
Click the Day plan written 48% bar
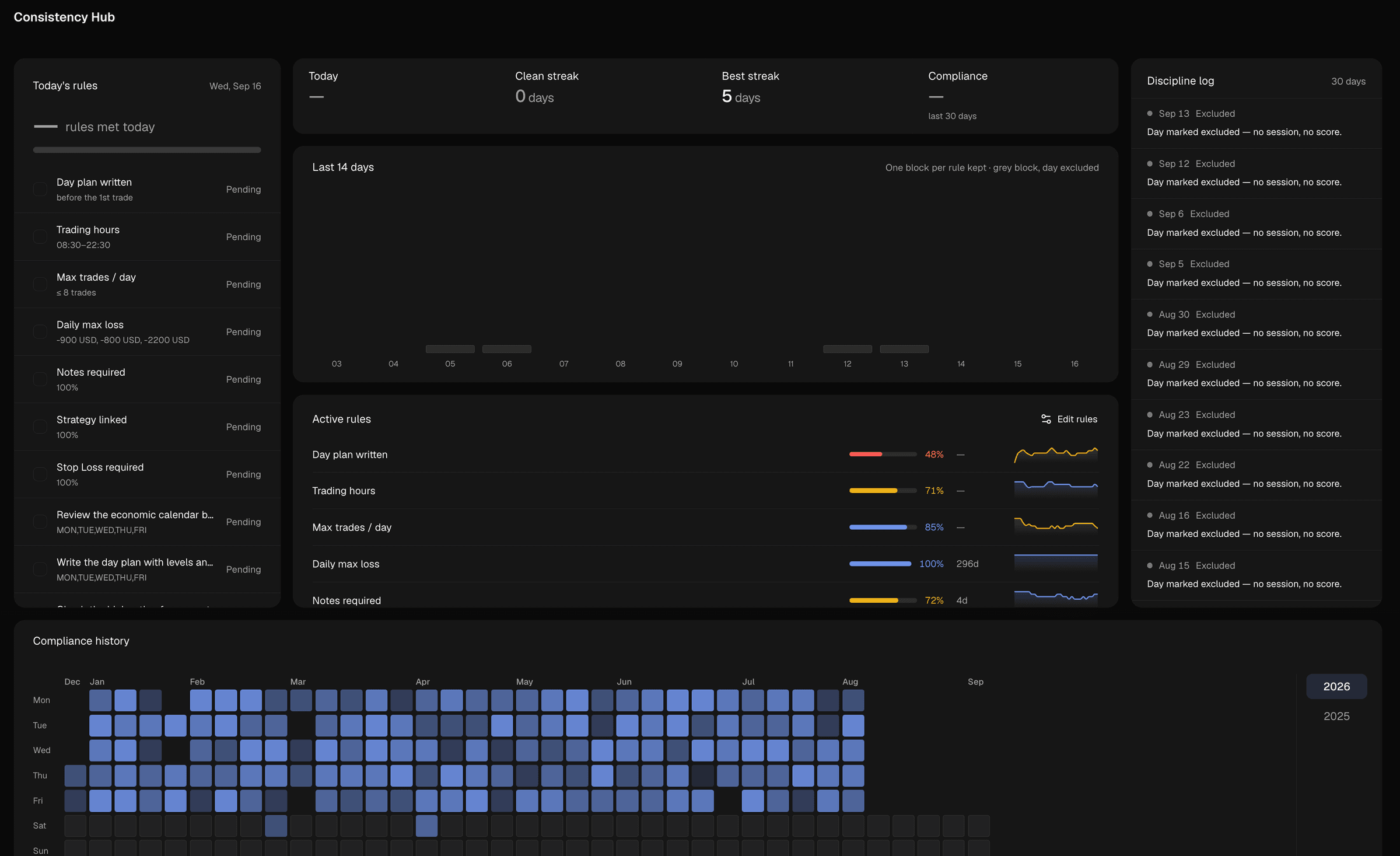pyautogui.click(x=883, y=454)
